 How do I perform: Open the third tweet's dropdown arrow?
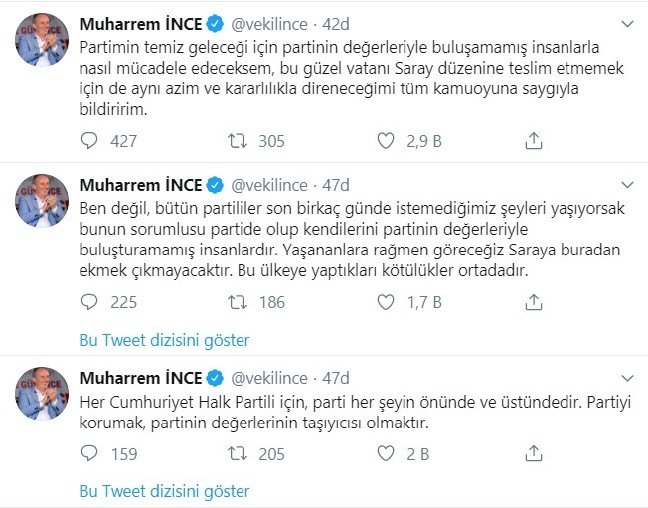(627, 377)
